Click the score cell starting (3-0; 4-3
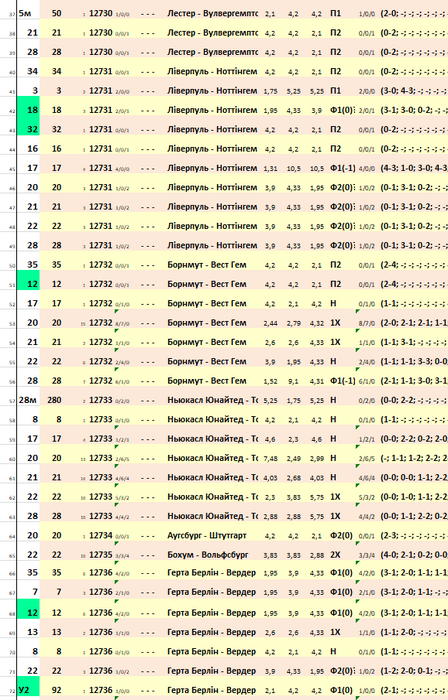This screenshot has height=700, width=448. tap(414, 91)
